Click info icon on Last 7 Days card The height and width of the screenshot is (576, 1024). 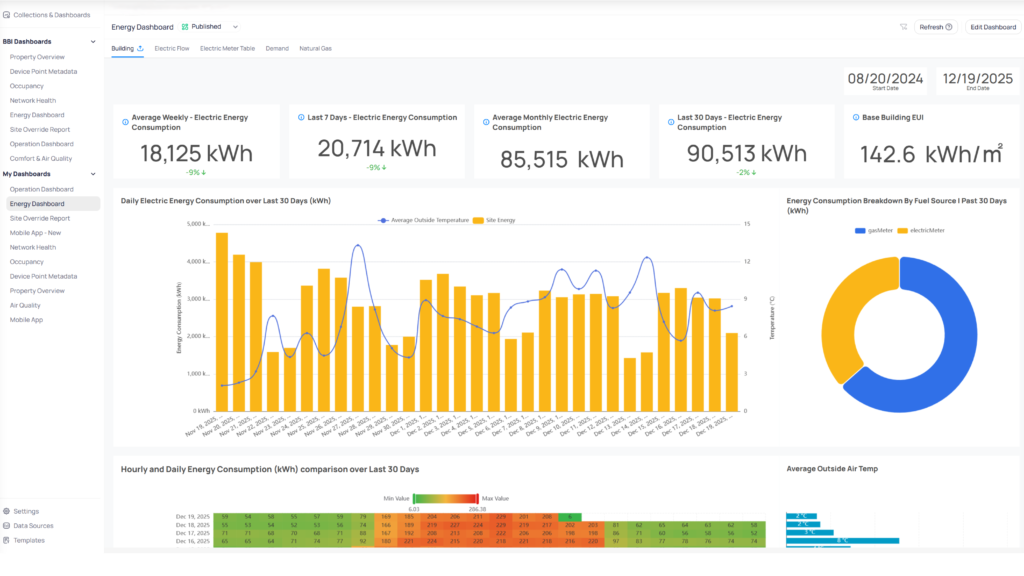[x=300, y=117]
